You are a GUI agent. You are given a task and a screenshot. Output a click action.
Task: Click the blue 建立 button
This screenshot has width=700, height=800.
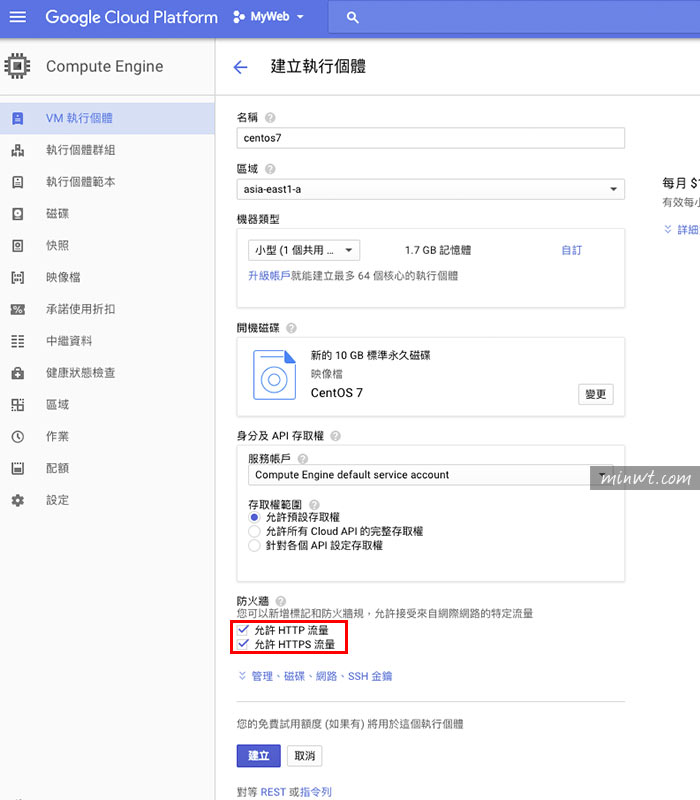point(259,756)
